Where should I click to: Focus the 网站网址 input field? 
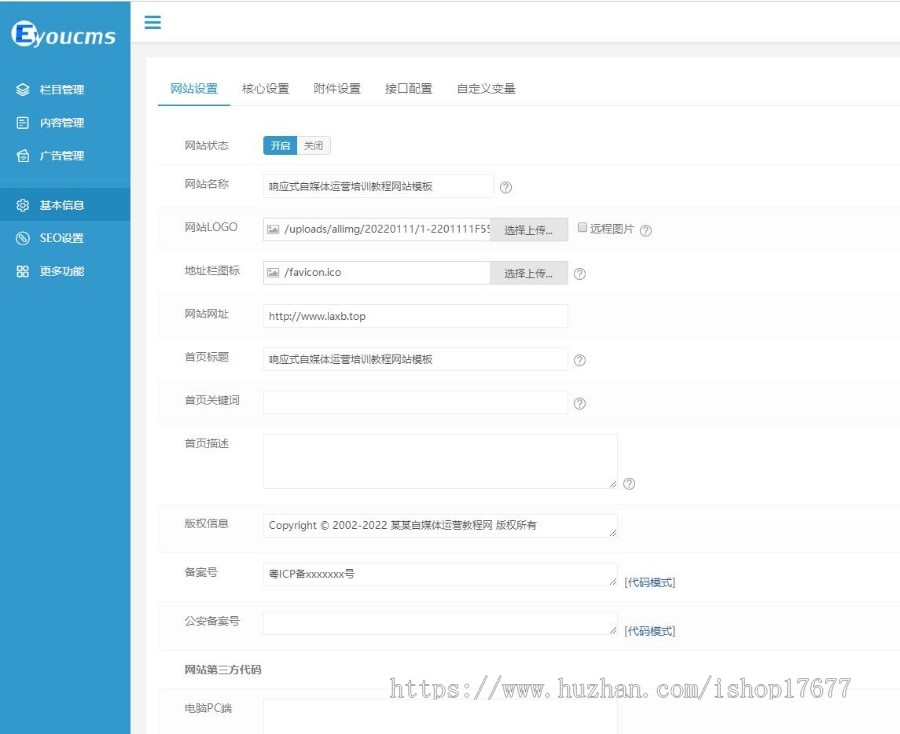coord(416,316)
